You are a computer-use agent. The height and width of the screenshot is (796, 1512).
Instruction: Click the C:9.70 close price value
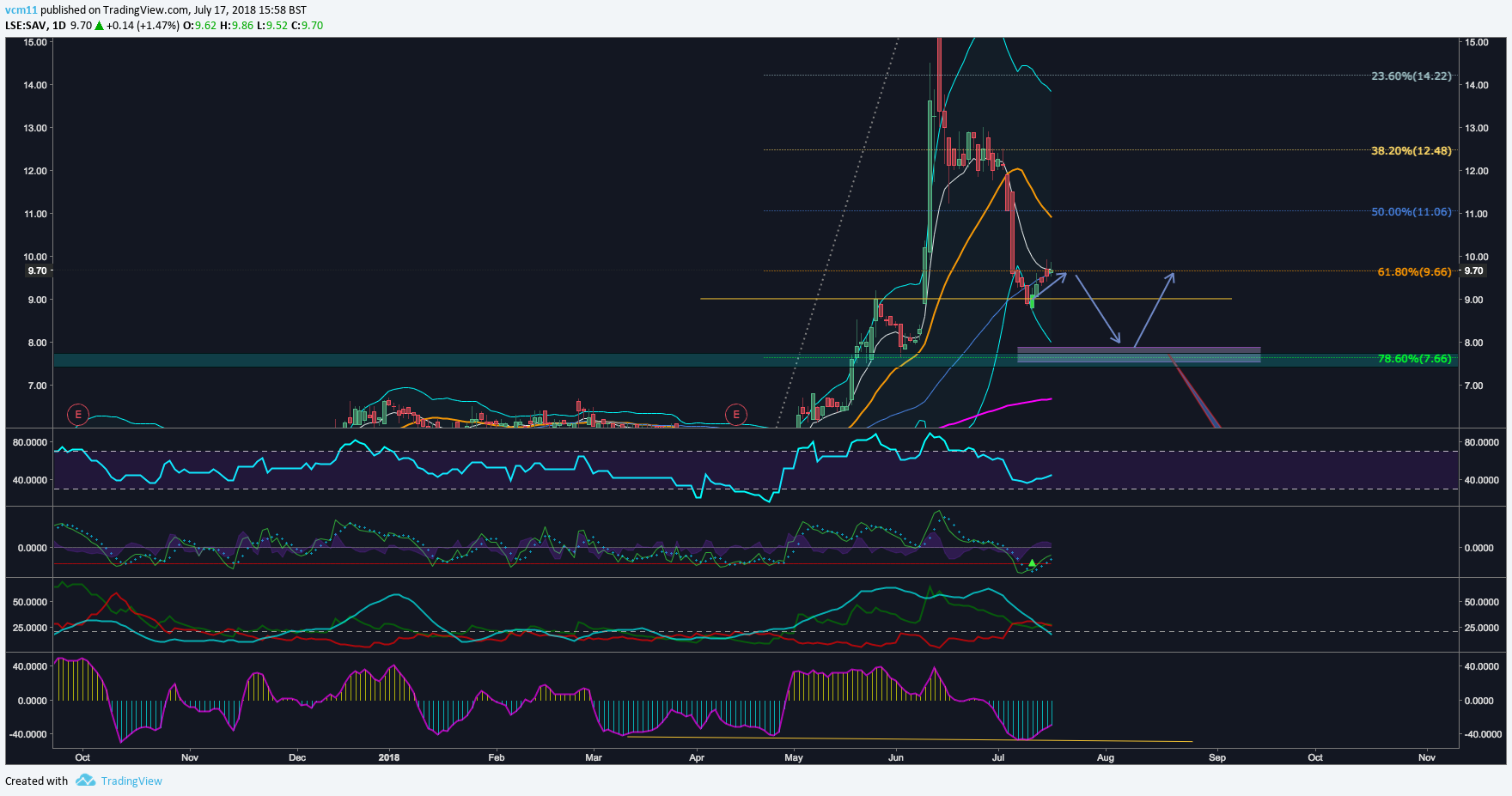tap(308, 26)
